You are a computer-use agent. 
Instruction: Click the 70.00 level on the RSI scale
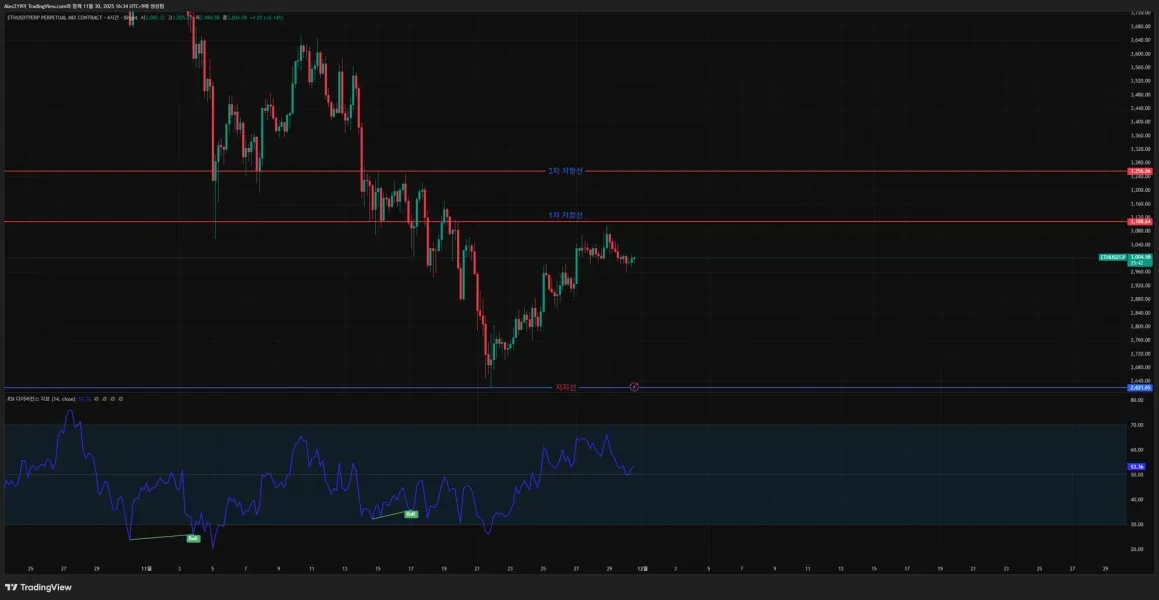(1137, 425)
